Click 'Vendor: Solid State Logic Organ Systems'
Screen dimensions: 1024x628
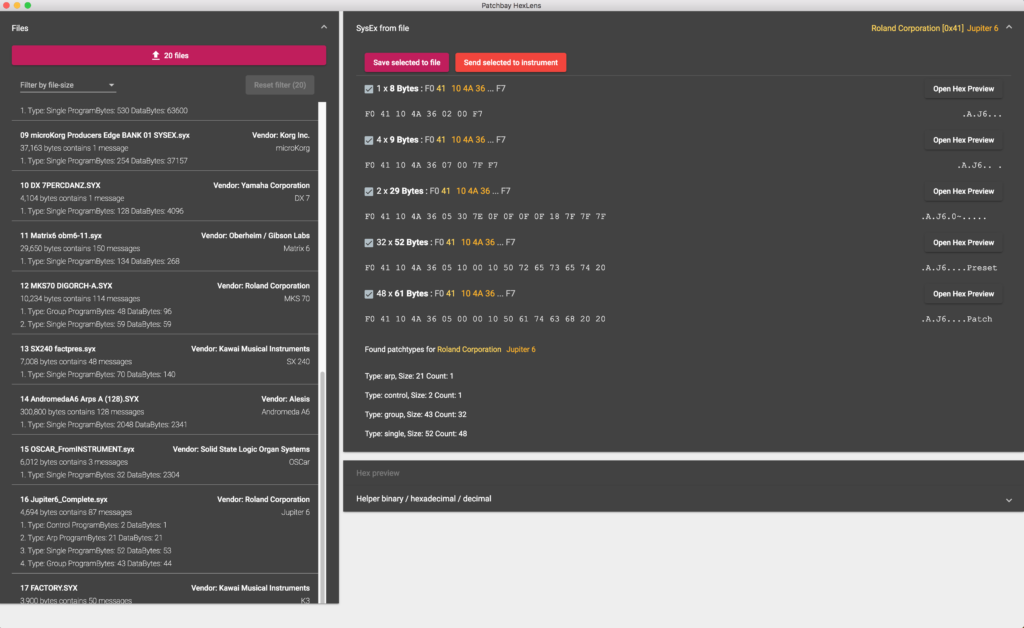pos(241,449)
